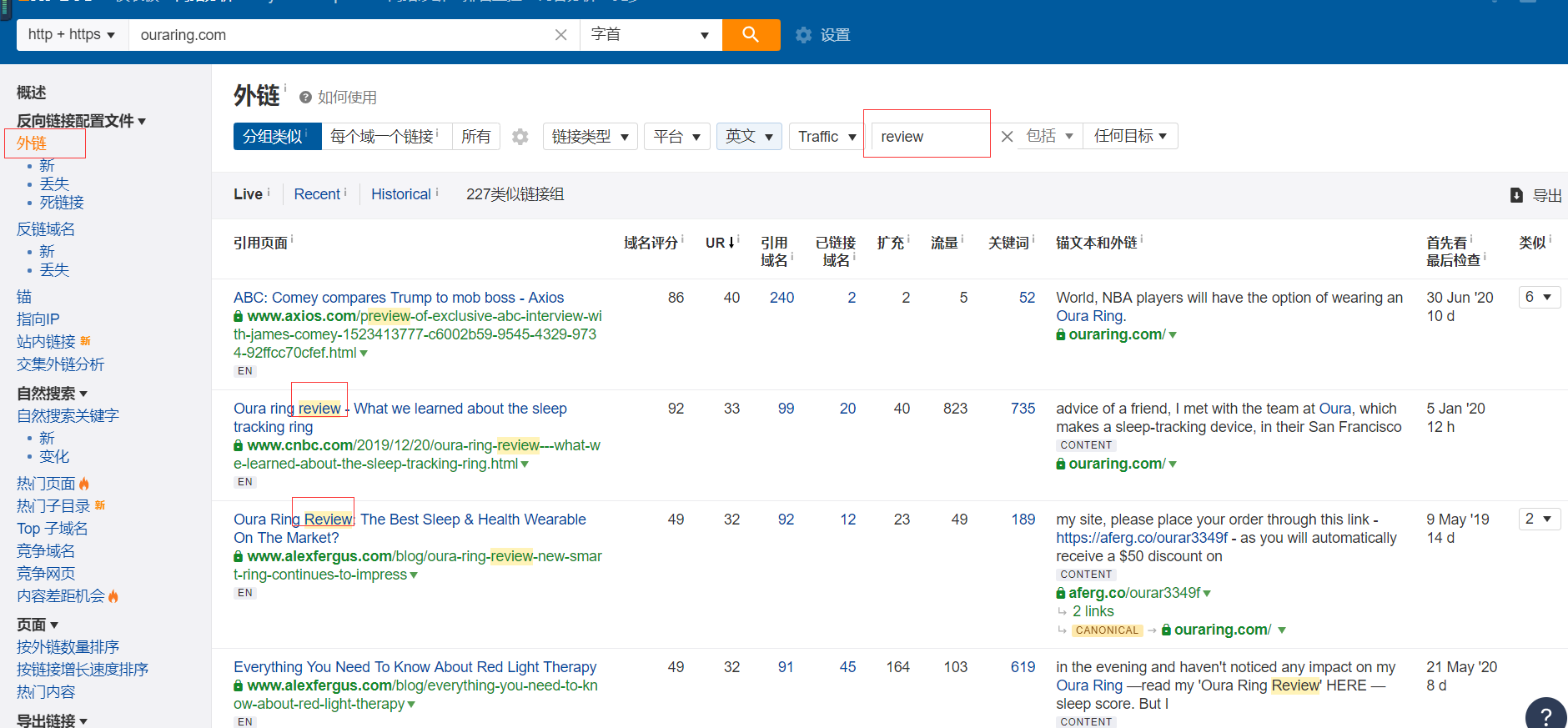Open Top 子域名 sidebar link
The image size is (1568, 728).
[x=53, y=529]
